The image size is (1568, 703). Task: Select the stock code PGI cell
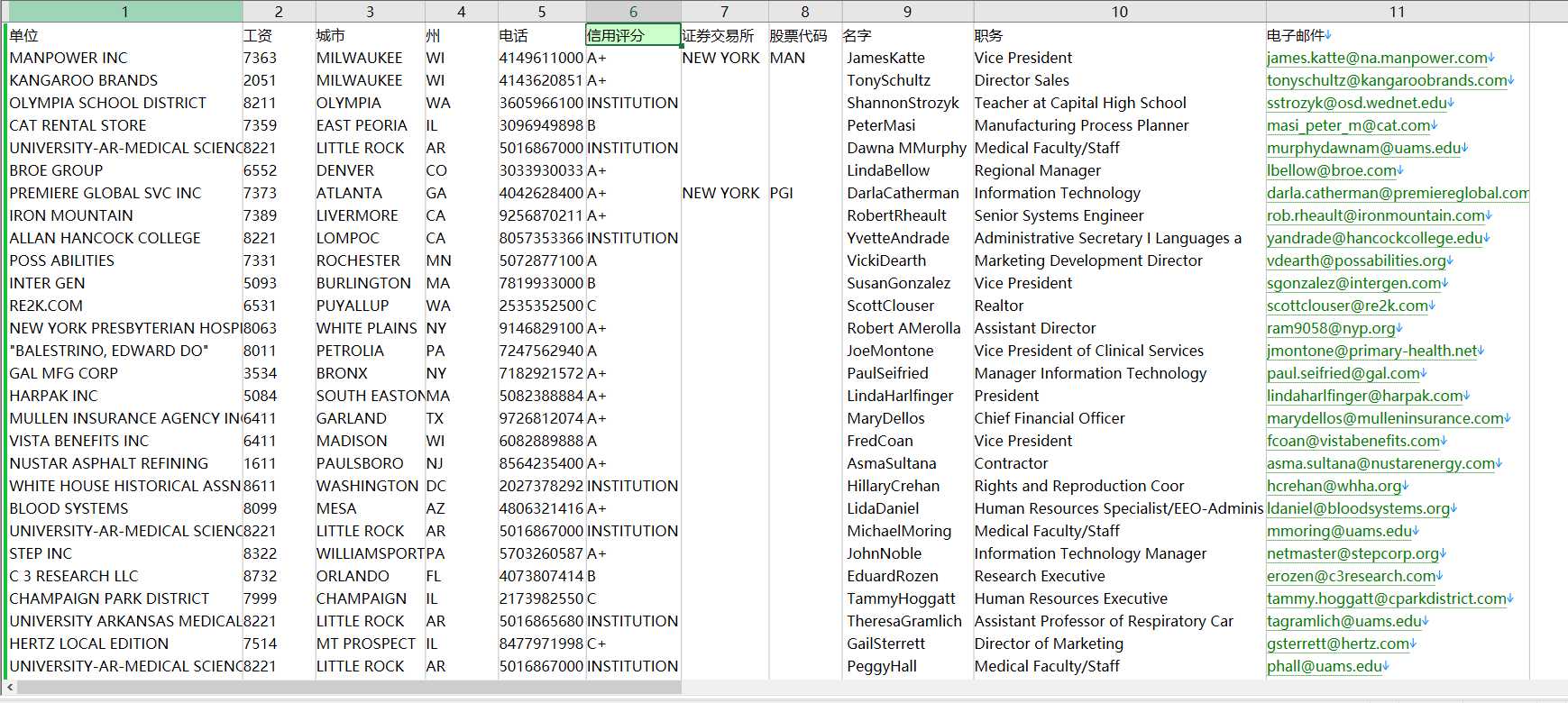[804, 193]
